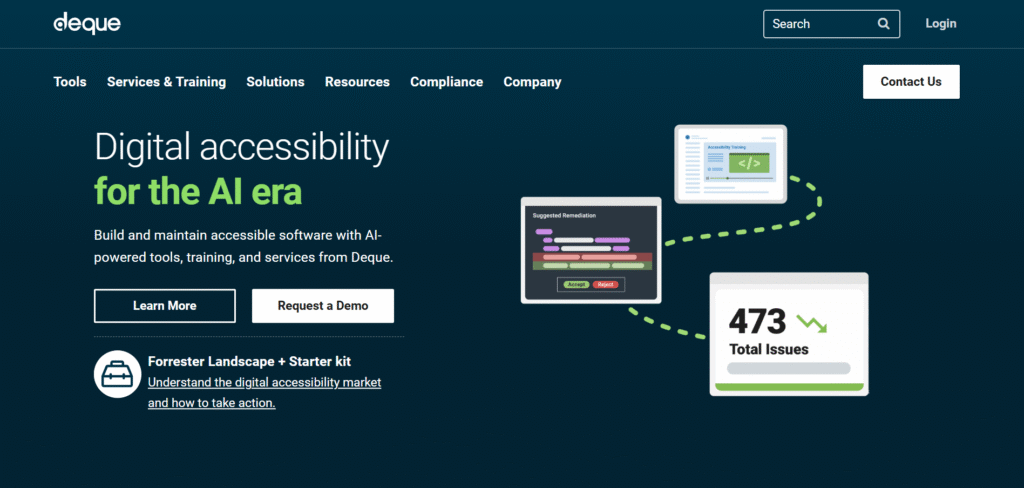Follow the Login link

940,24
